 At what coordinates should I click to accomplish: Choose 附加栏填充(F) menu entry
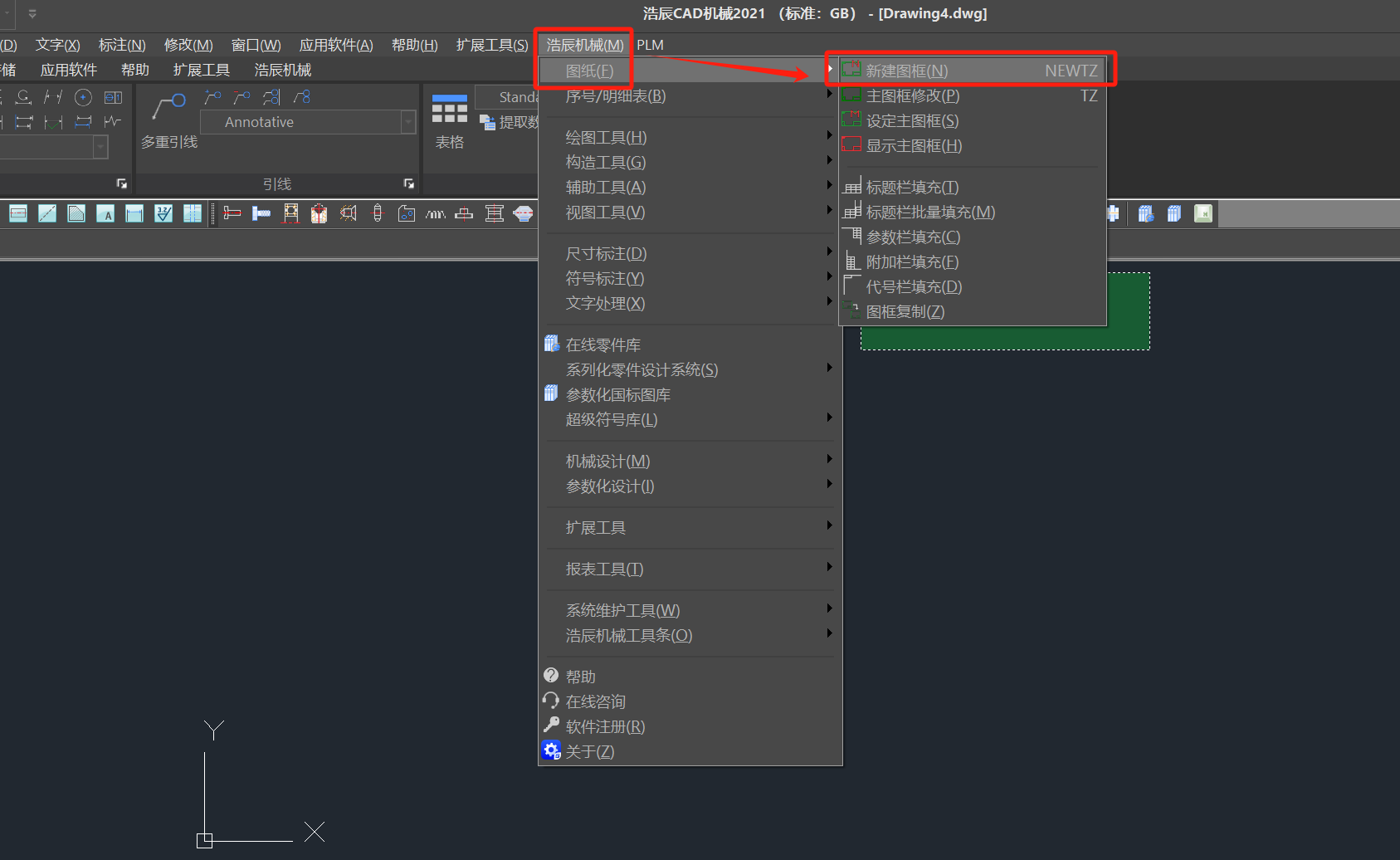pos(972,262)
